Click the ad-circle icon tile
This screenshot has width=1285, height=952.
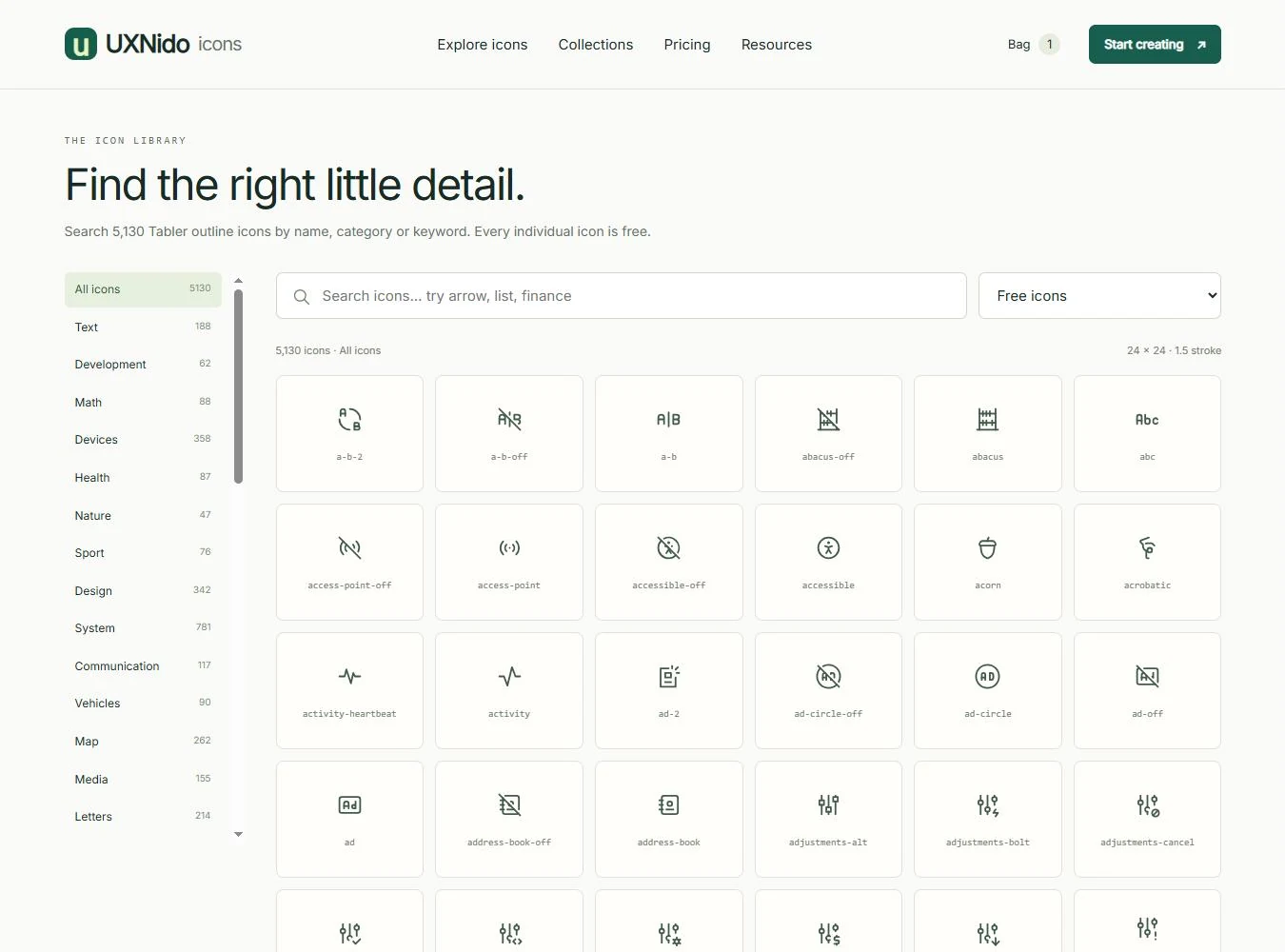[988, 690]
